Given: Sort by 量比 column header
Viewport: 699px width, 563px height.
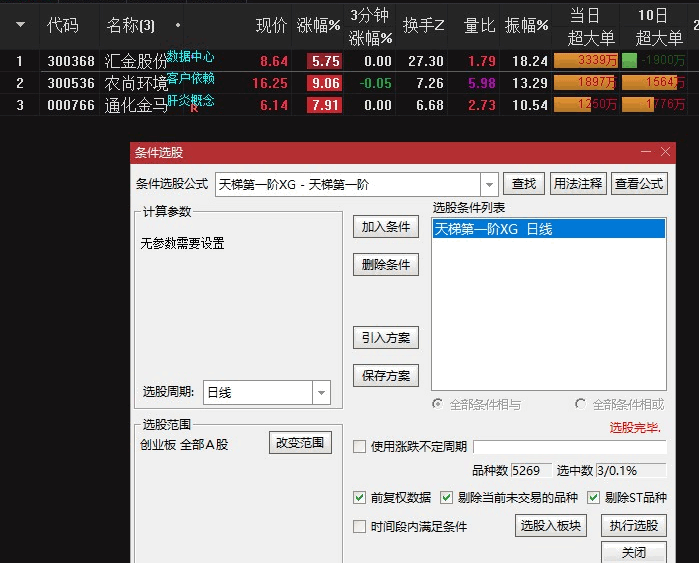Looking at the screenshot, I should click(x=479, y=25).
